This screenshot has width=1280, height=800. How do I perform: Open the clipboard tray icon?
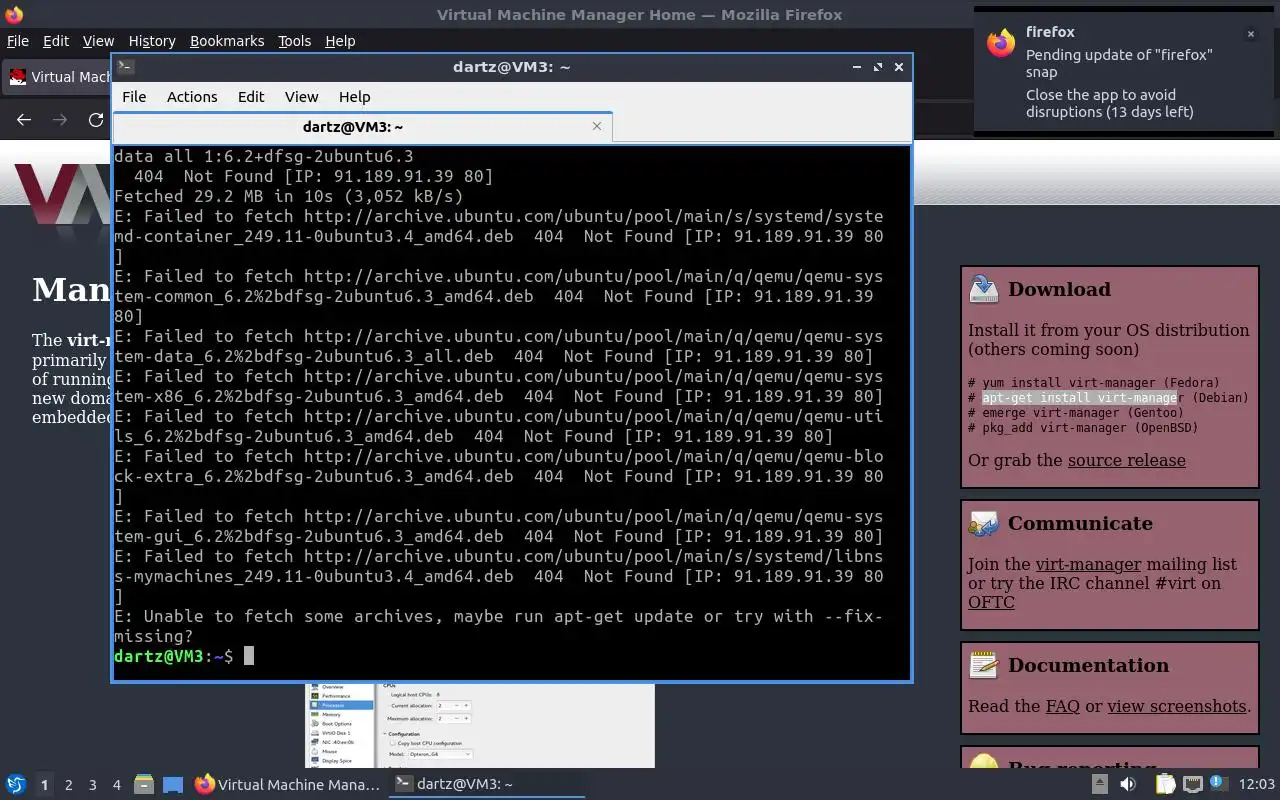[x=1165, y=784]
